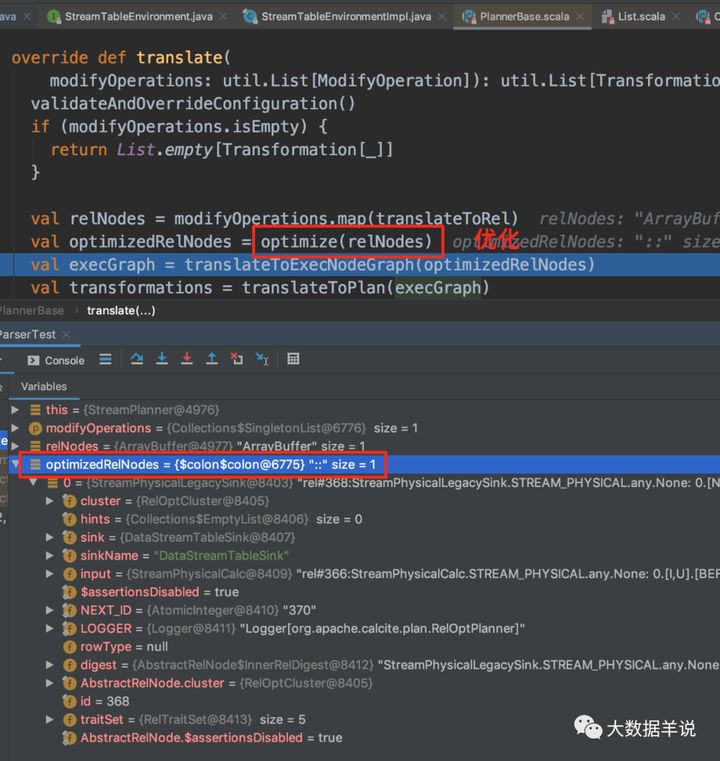Expand the cluster field node
The image size is (720, 761).
tap(49, 501)
